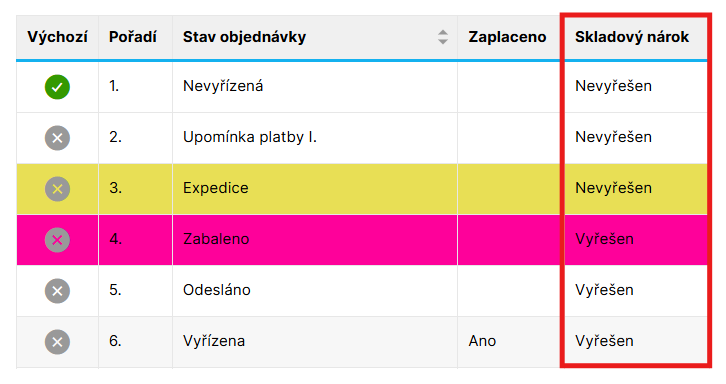726x384 pixels.
Task: Sort by Stav objednávky arrows icon
Action: click(443, 37)
